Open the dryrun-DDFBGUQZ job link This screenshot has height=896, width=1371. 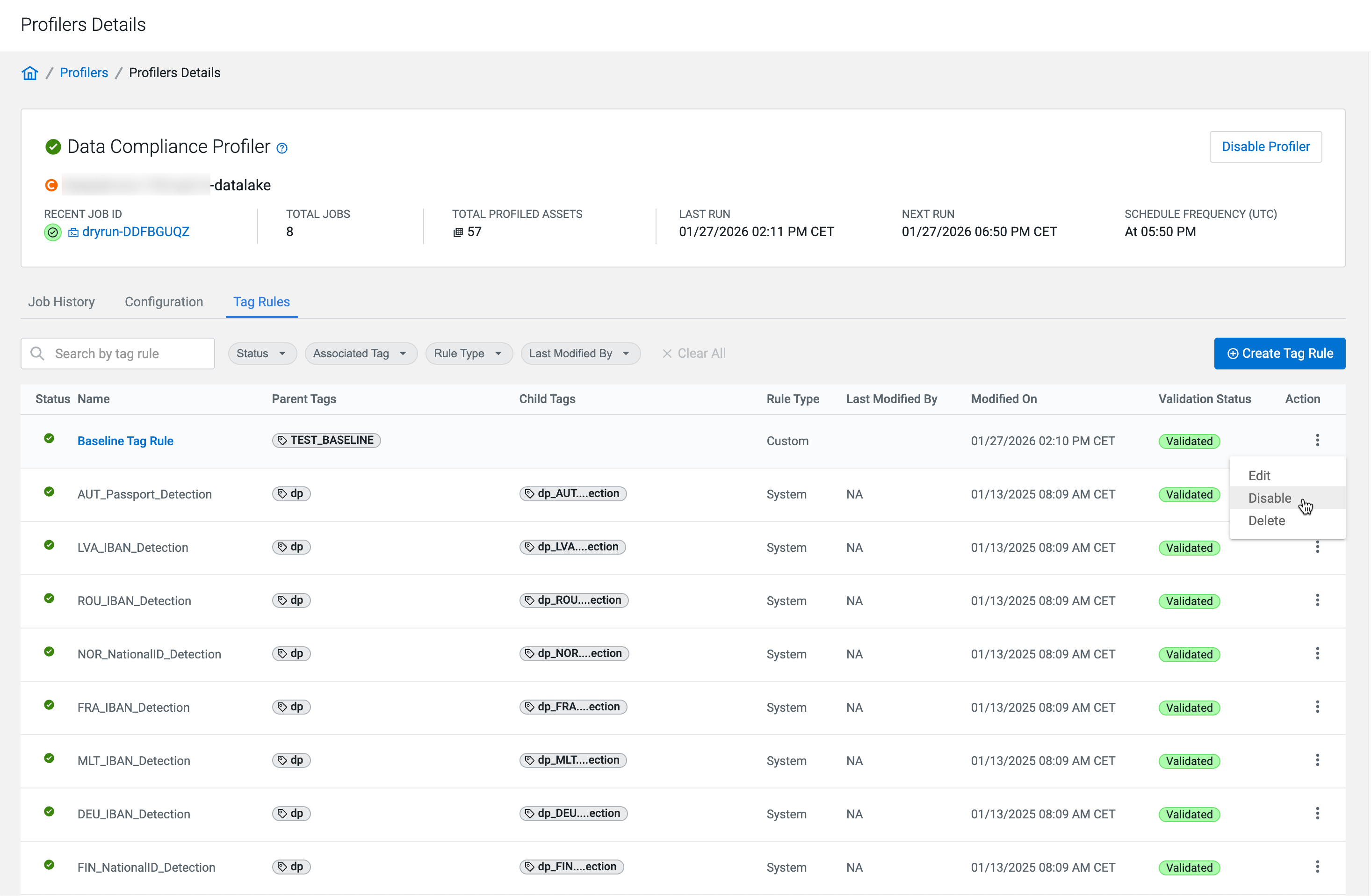[136, 231]
